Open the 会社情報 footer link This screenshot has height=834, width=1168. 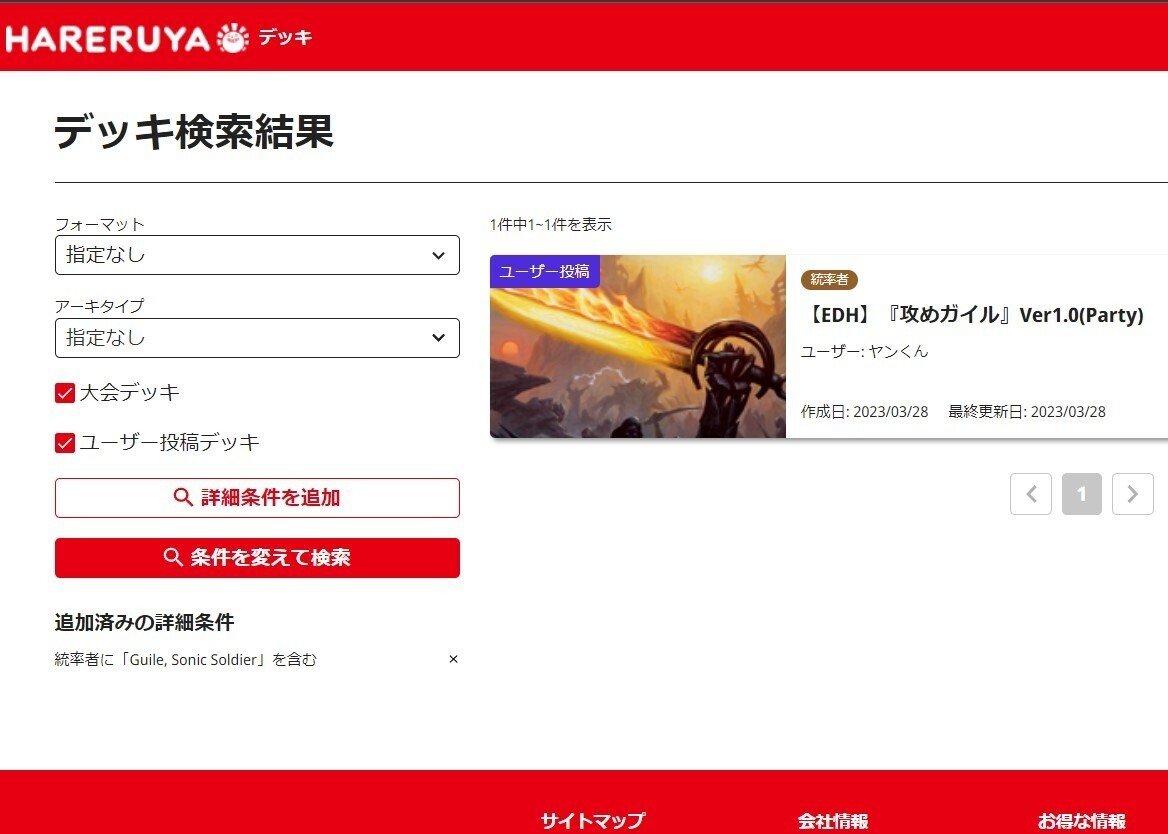[833, 821]
